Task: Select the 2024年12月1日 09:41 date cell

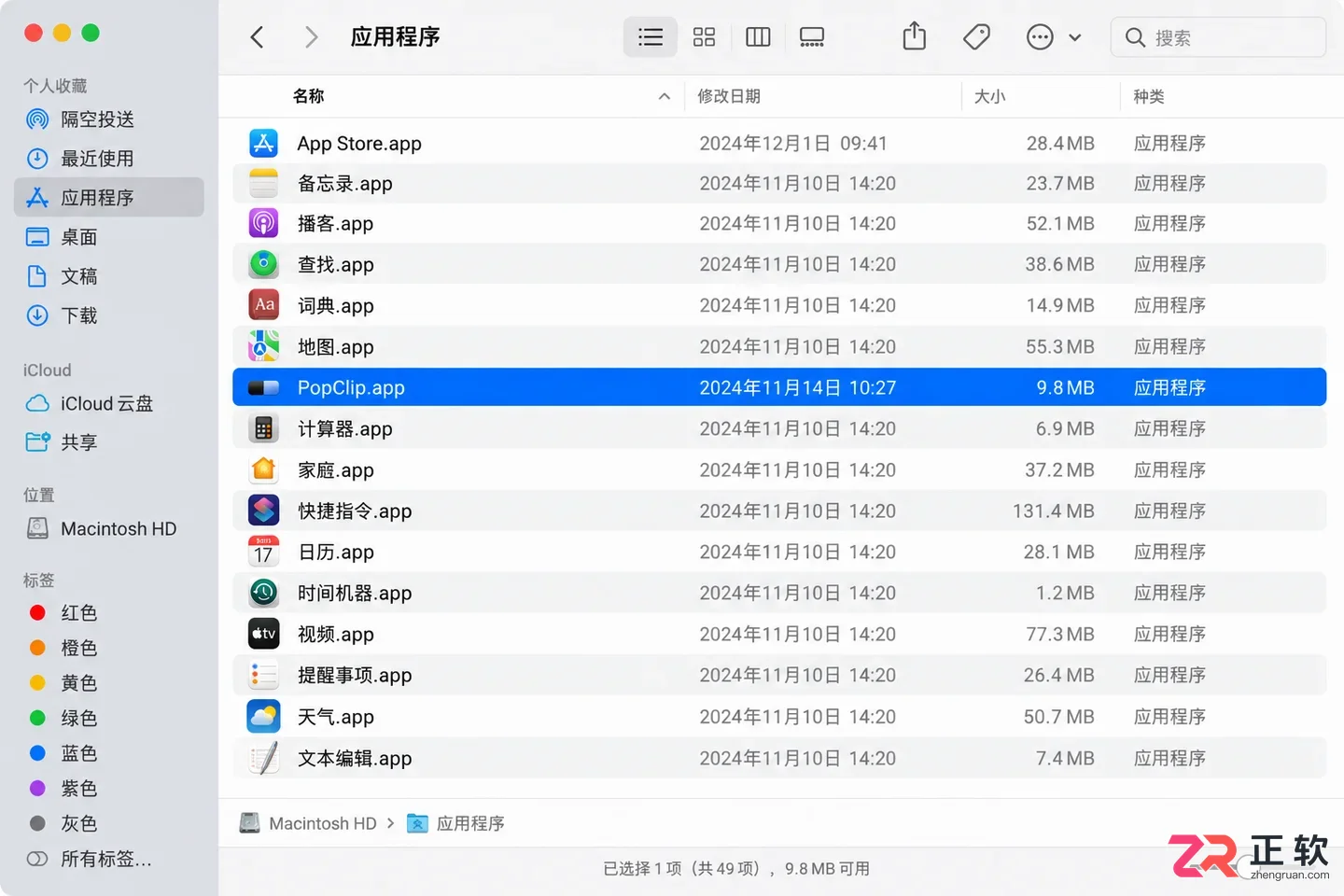Action: pos(793,143)
